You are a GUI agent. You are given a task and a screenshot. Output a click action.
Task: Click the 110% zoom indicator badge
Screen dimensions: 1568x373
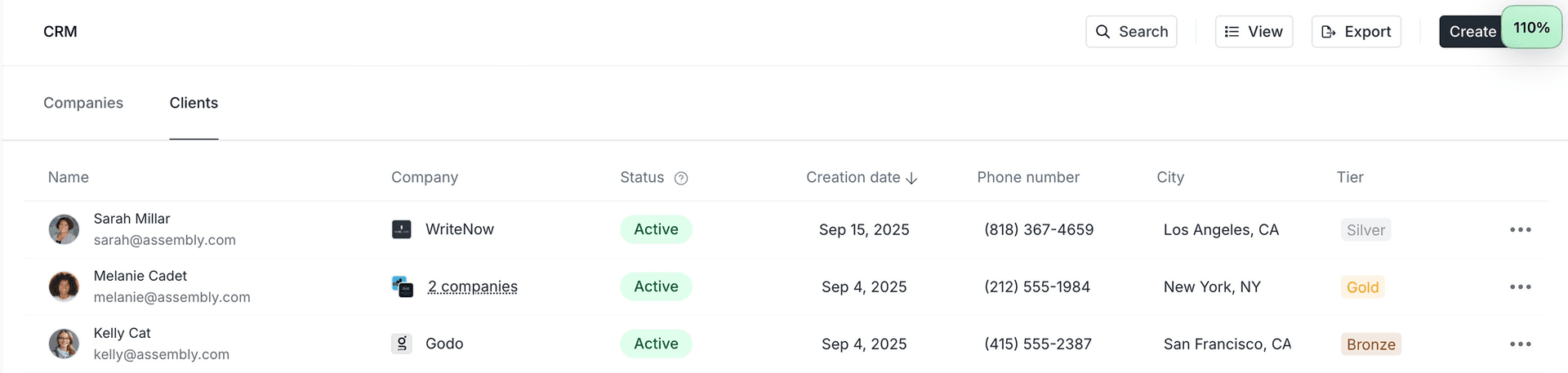(x=1531, y=28)
